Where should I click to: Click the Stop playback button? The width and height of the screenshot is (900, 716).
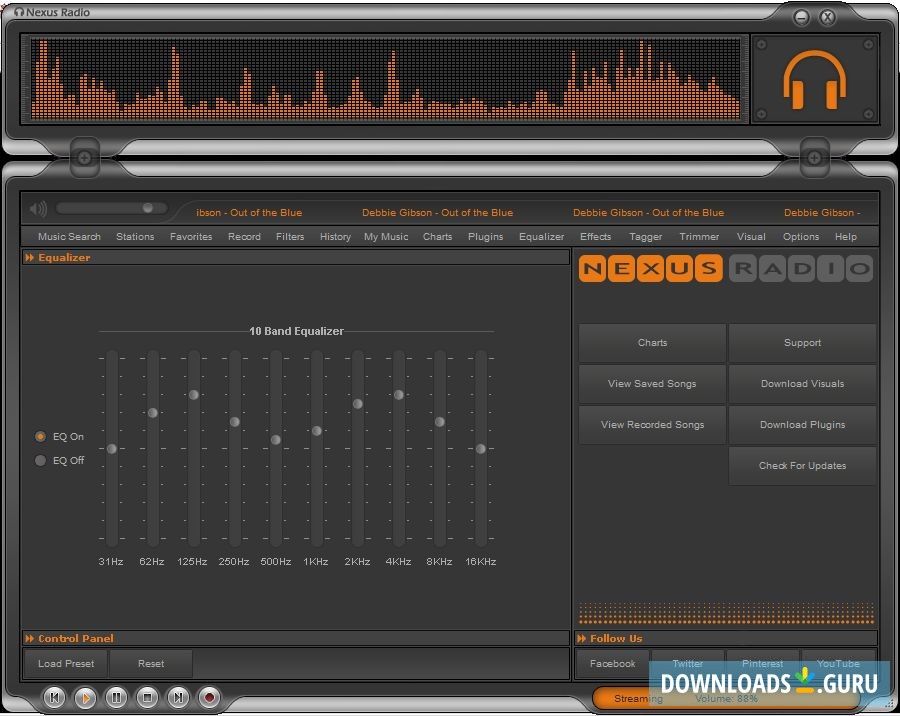(x=148, y=697)
